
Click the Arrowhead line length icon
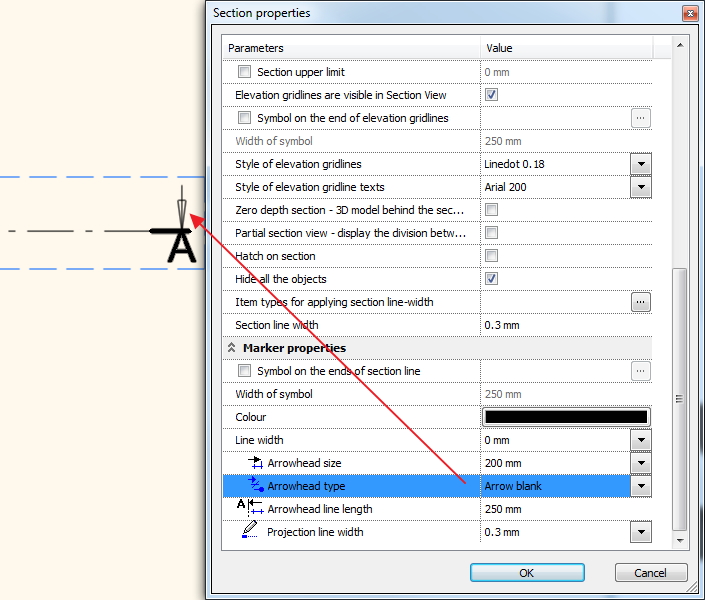click(250, 507)
